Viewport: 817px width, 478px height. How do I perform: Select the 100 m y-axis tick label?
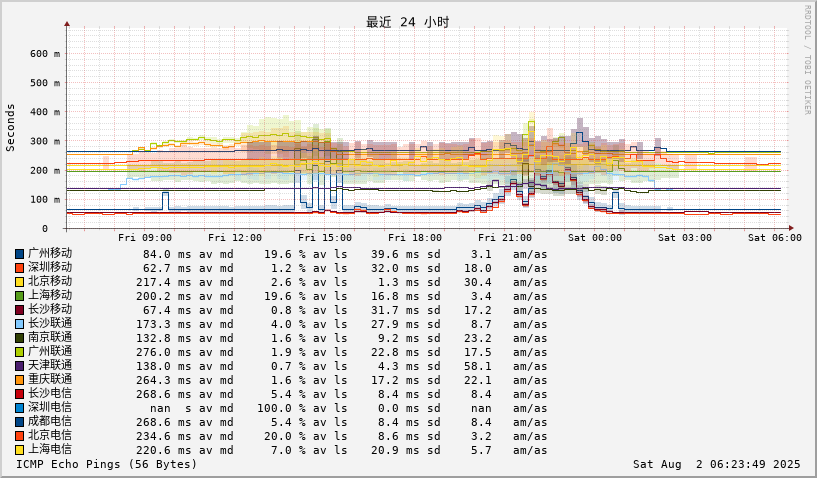(44, 200)
